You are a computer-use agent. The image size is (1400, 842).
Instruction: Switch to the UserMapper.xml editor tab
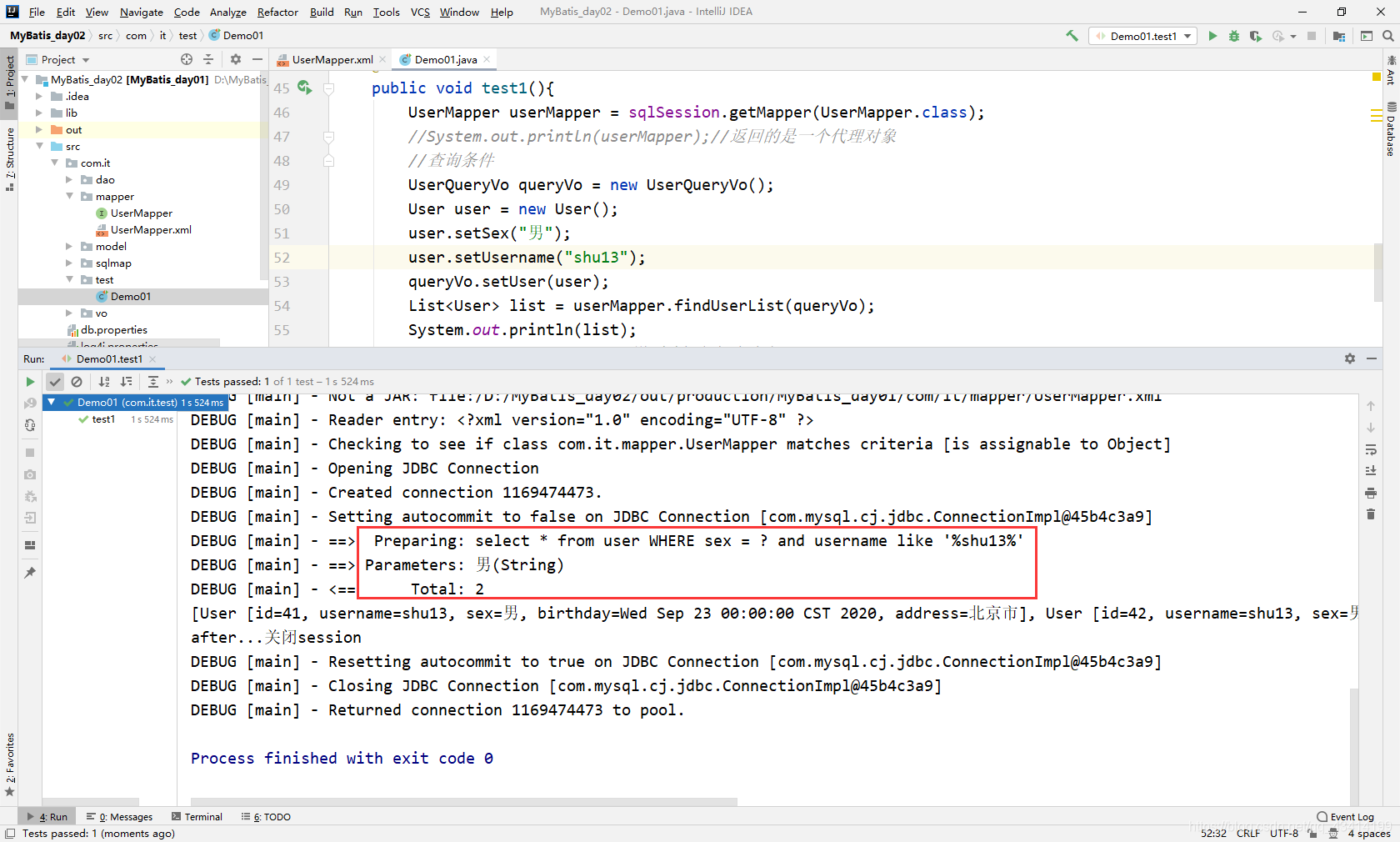(x=332, y=59)
